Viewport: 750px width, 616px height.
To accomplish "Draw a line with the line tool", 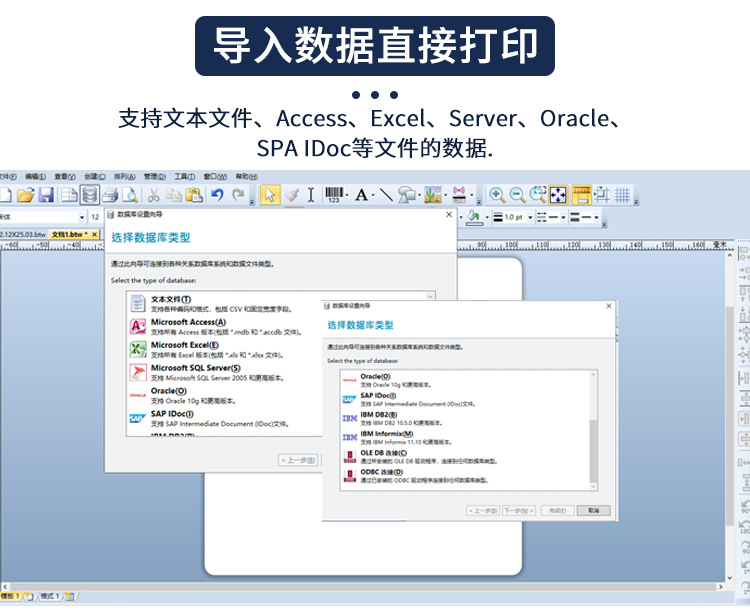I will pyautogui.click(x=386, y=195).
